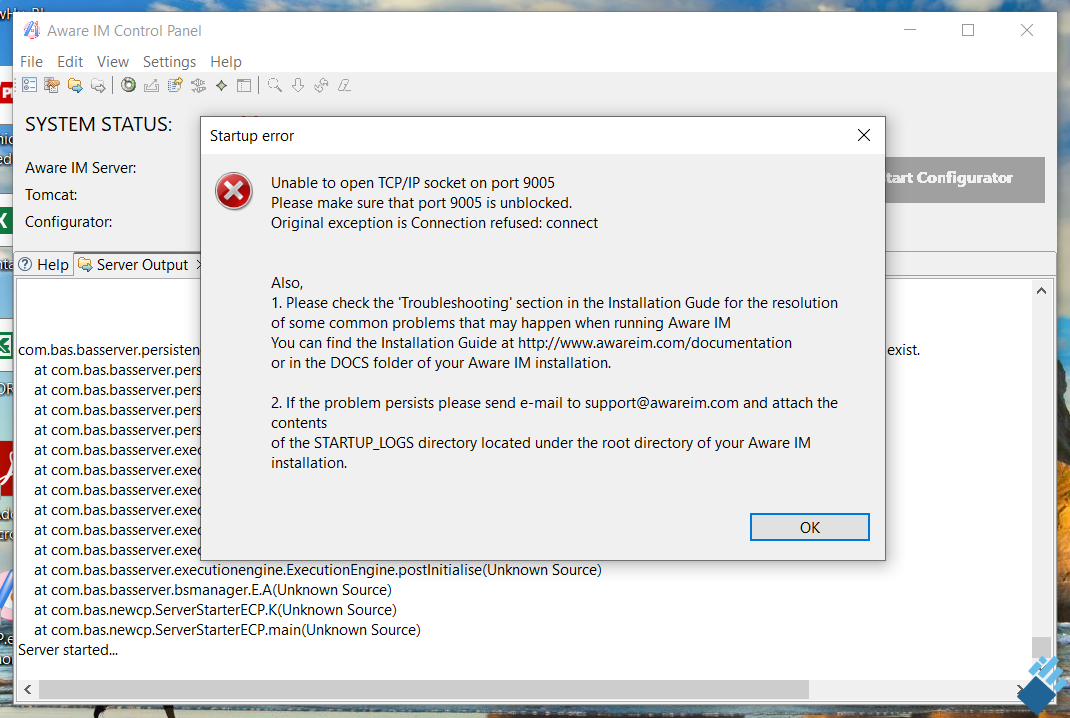
Task: Click the grey tray with outgoing arrow icon
Action: [x=151, y=85]
